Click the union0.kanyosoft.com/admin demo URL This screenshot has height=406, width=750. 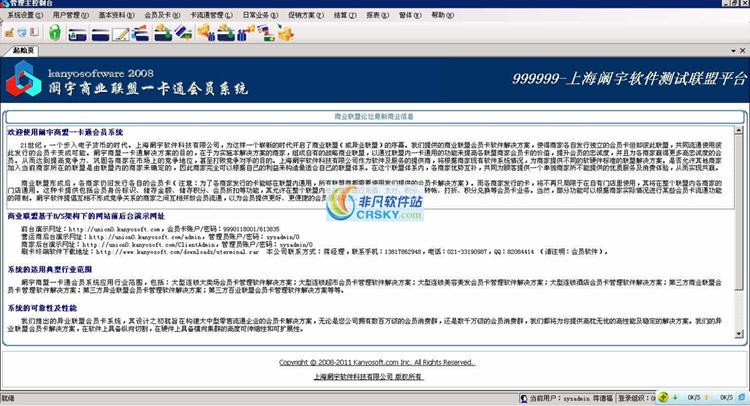pyautogui.click(x=145, y=237)
